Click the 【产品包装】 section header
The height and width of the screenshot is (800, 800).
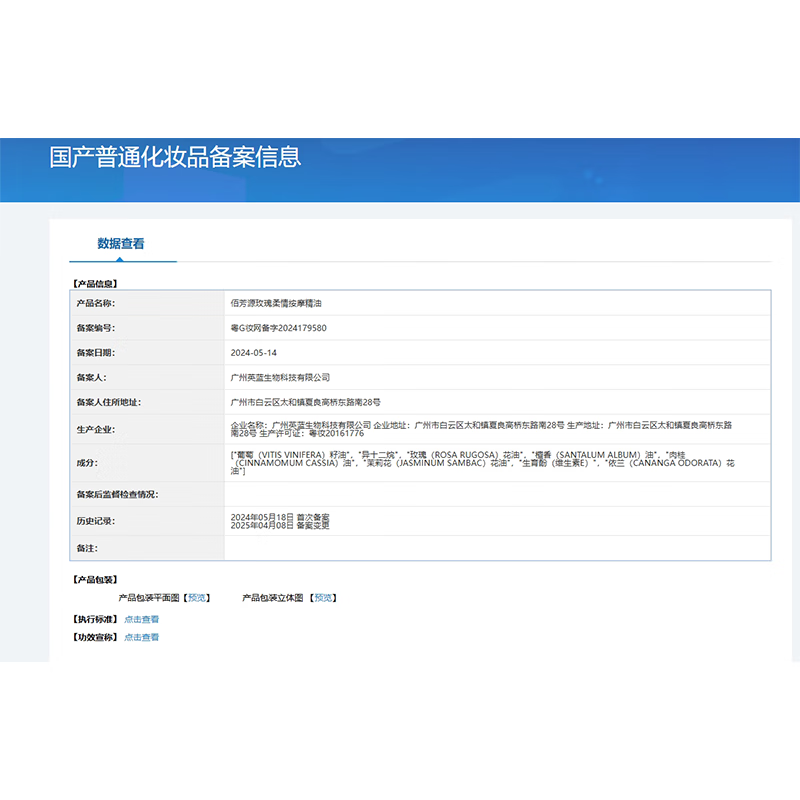(x=96, y=577)
